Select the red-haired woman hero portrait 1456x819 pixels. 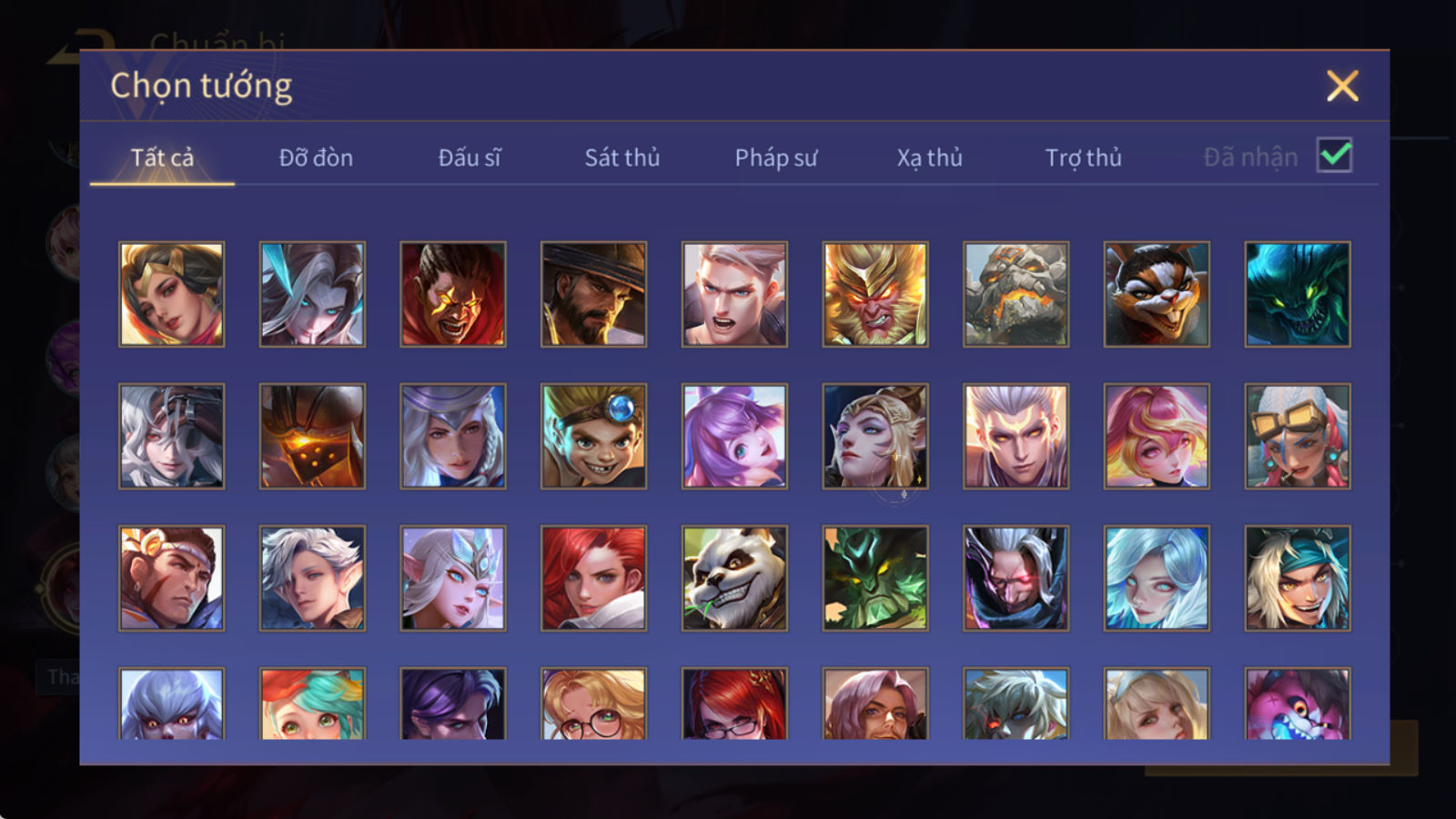tap(593, 578)
